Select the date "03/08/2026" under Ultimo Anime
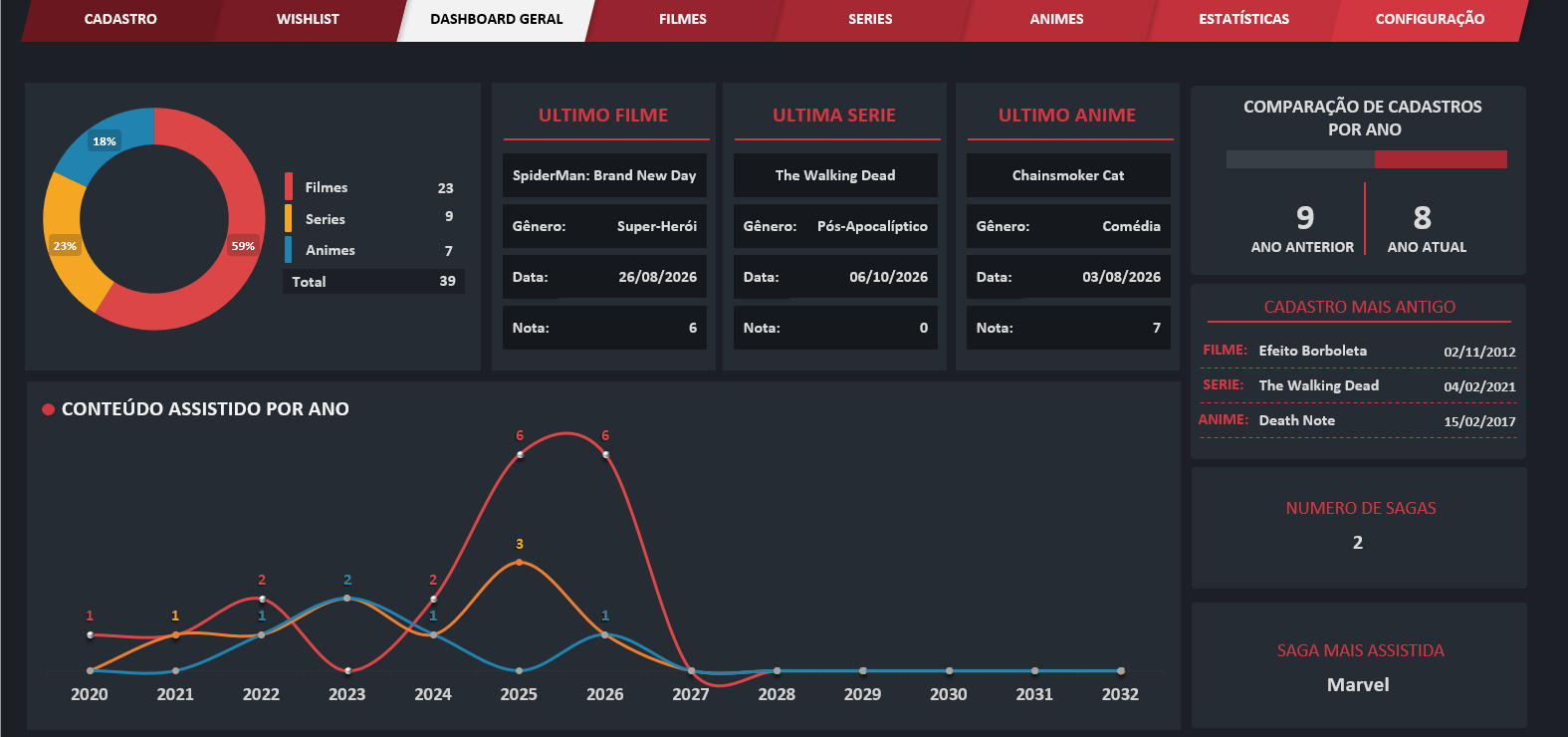Screen dimensions: 1568x737 1121,277
